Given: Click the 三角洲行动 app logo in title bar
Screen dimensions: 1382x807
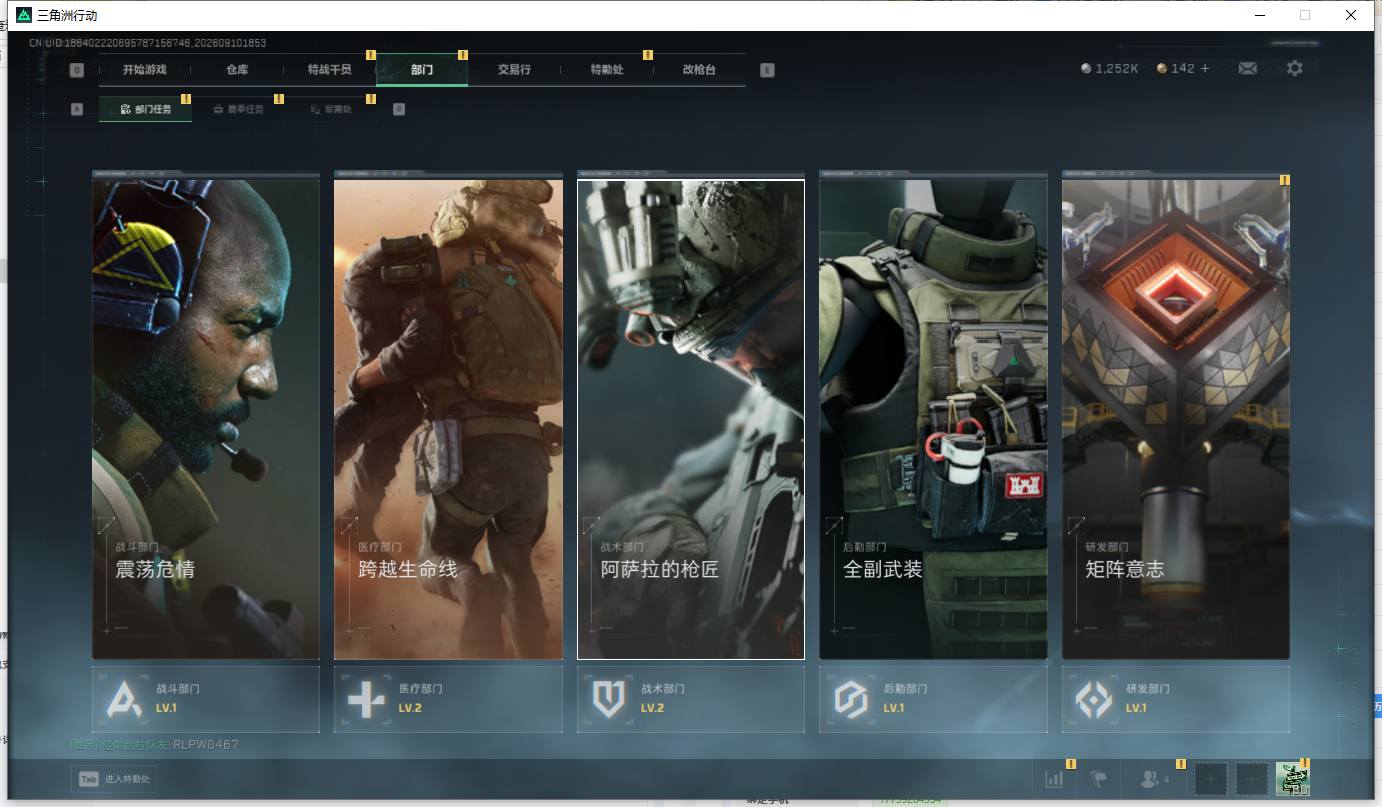Looking at the screenshot, I should click(x=24, y=15).
